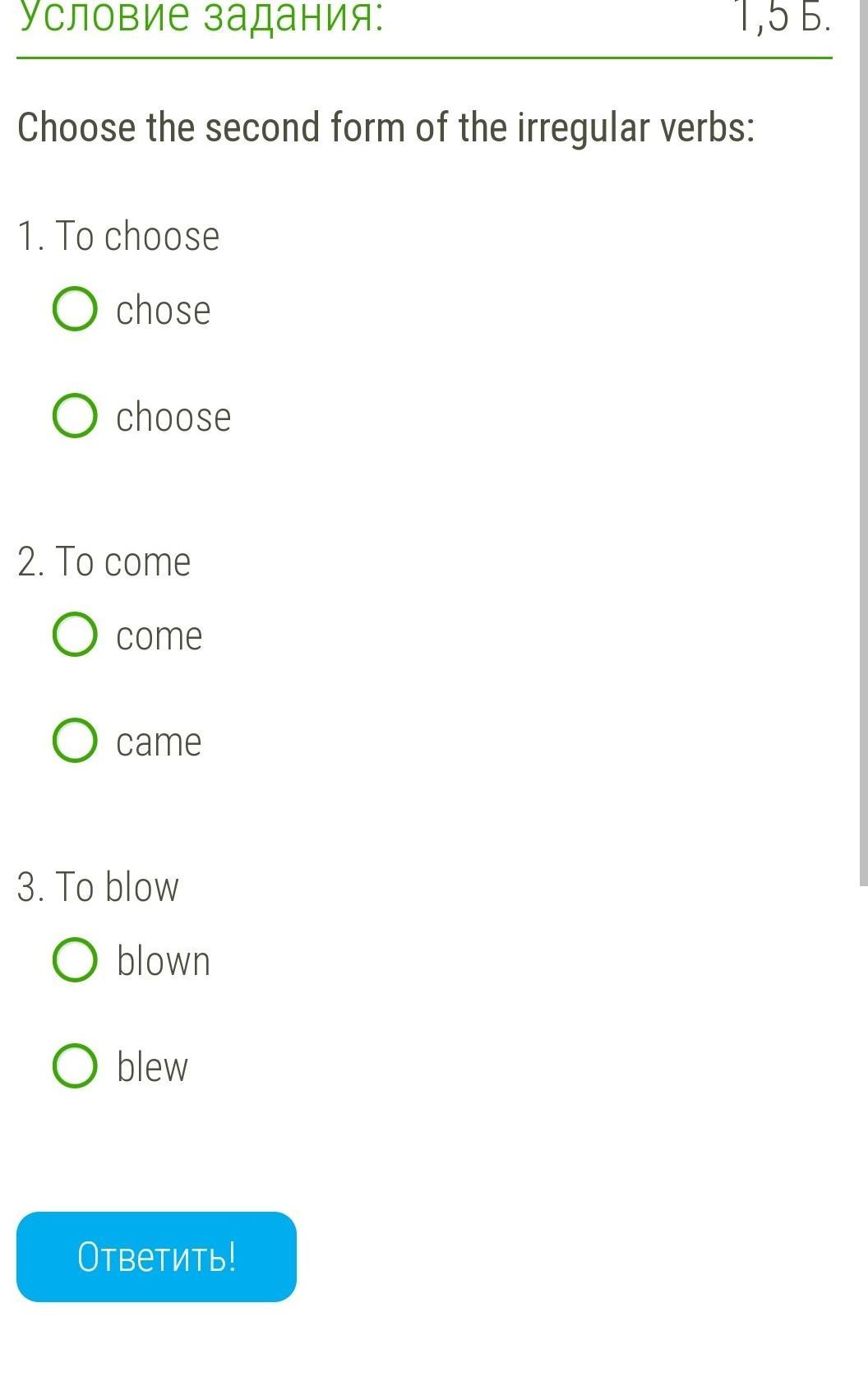Click the "chose" answer label text
Screen dimensions: 868x1400
coord(163,311)
